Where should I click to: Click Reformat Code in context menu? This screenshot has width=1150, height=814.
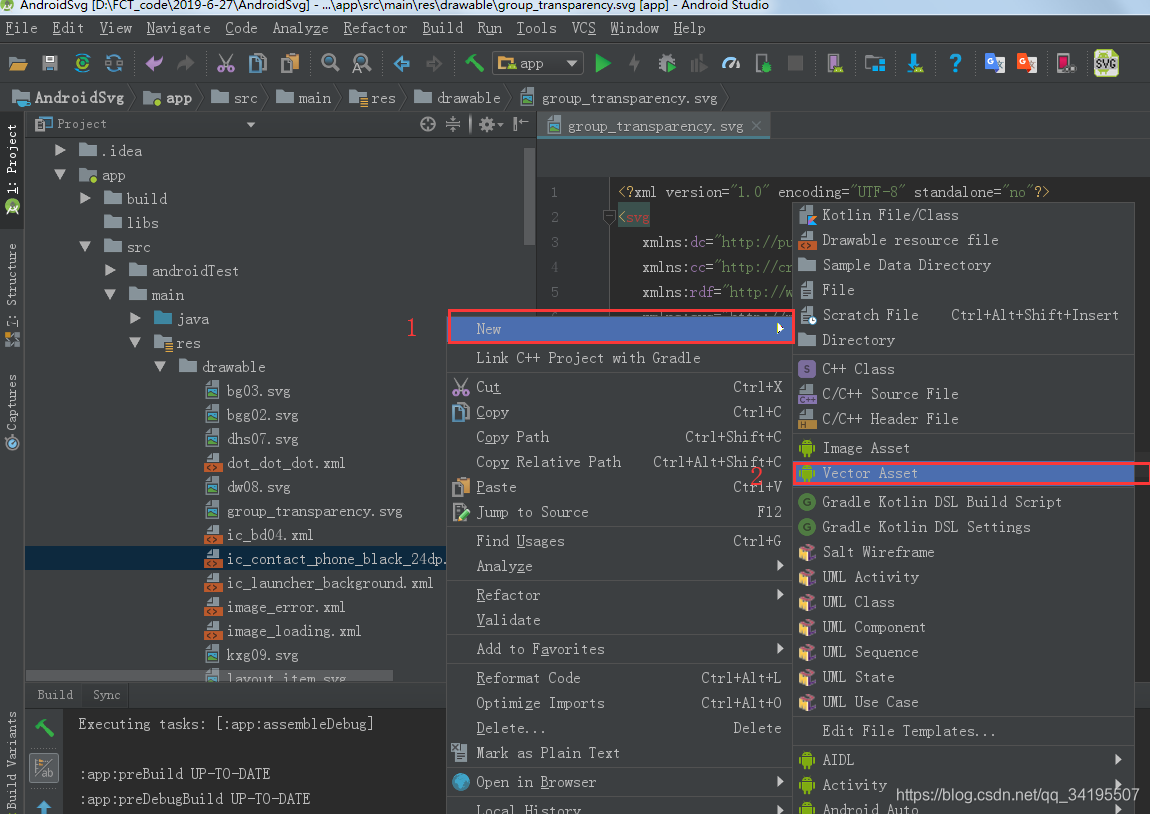620,678
